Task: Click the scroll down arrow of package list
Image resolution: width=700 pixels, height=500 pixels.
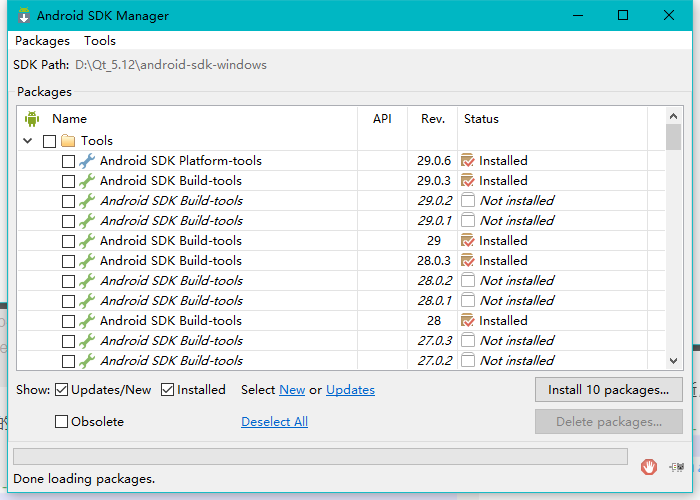Action: [x=674, y=361]
